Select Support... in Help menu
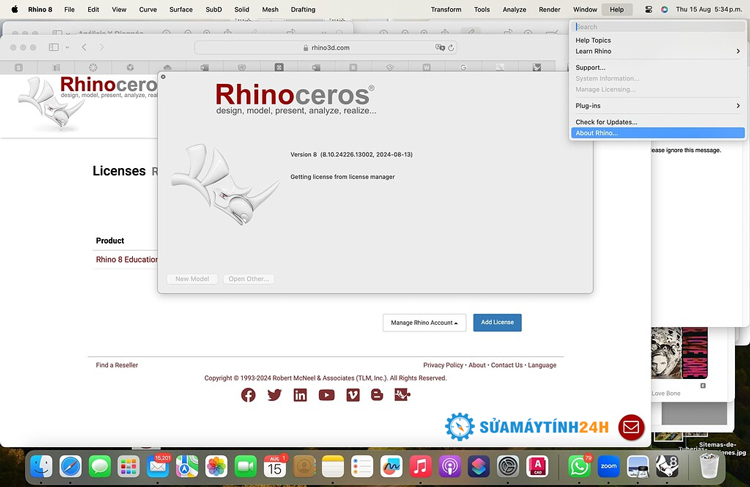The image size is (750, 487). point(658,67)
